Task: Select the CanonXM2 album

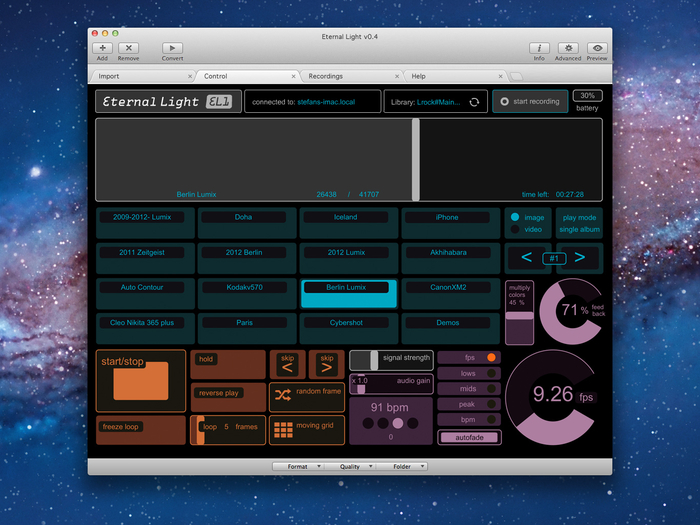Action: tap(450, 293)
